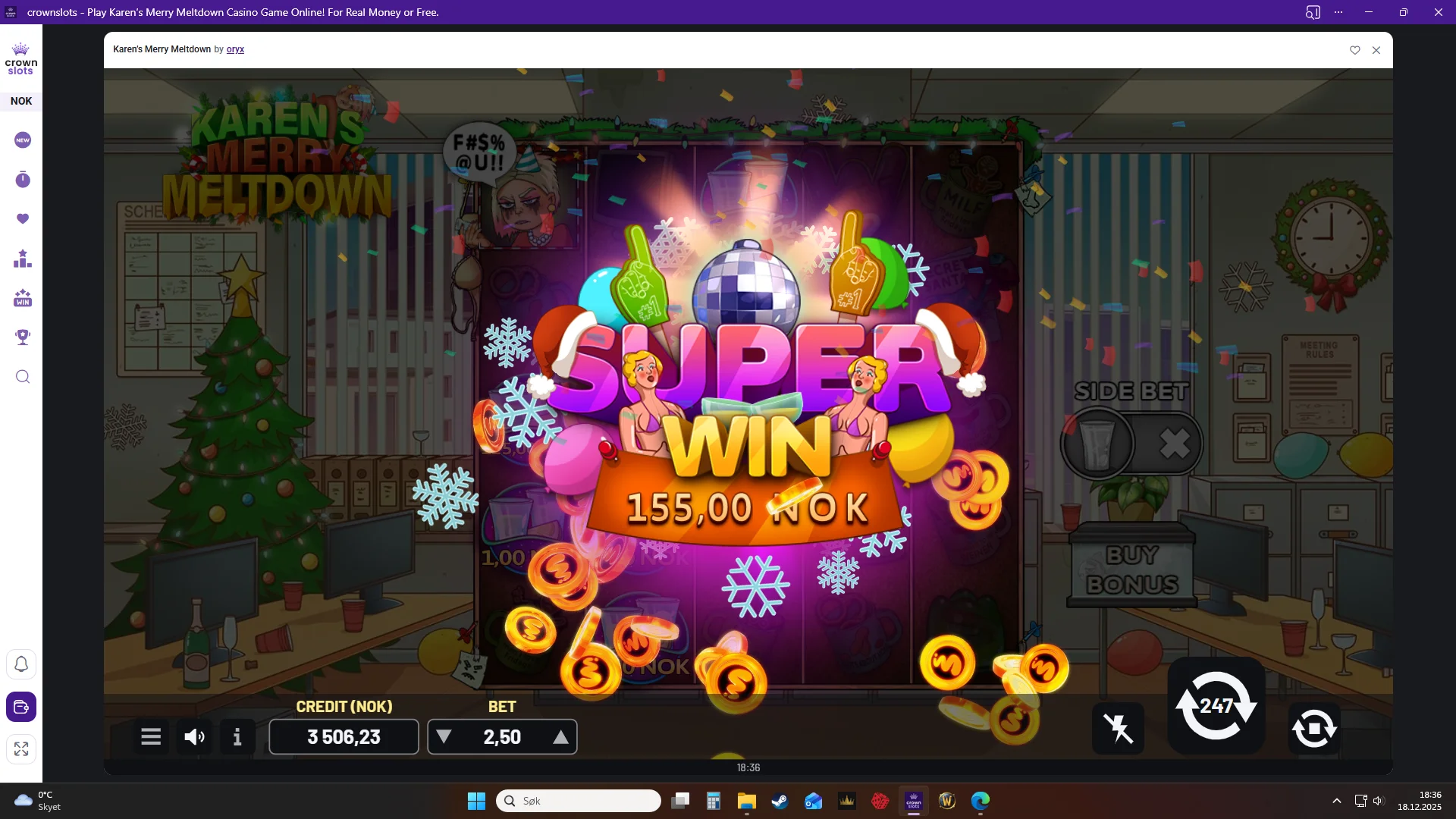The width and height of the screenshot is (1456, 819).
Task: Open the trophy tournaments sidebar icon
Action: (x=23, y=337)
